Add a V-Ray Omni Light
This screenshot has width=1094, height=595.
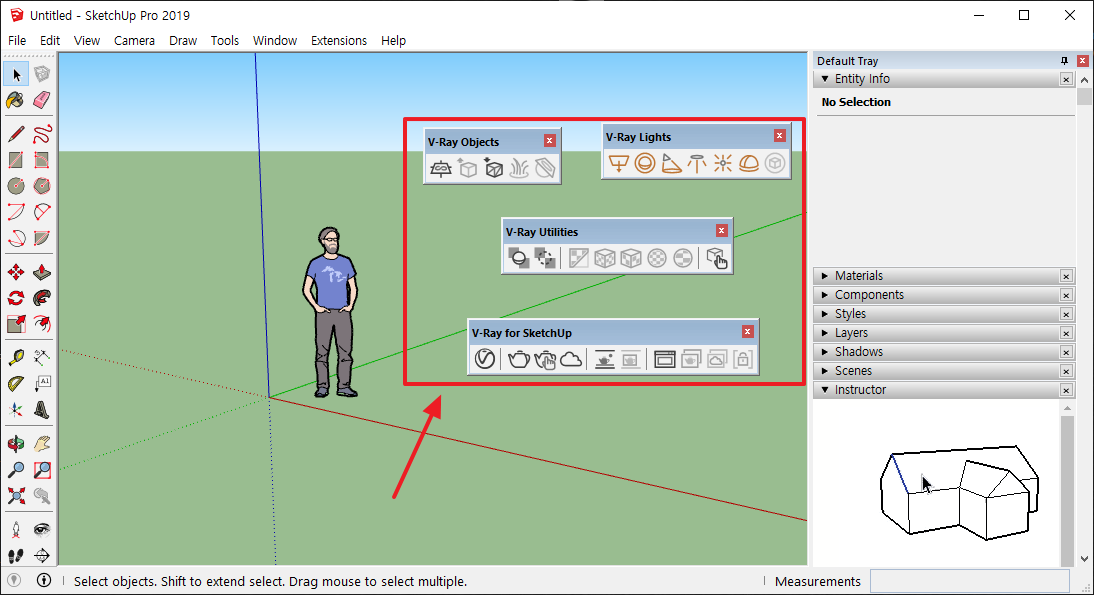click(x=723, y=163)
